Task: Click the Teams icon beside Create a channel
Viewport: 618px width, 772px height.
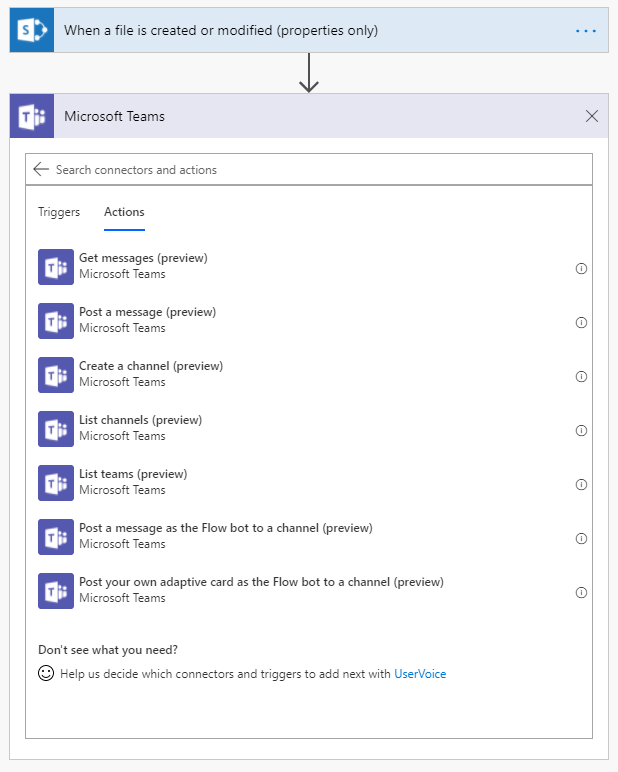Action: (56, 375)
